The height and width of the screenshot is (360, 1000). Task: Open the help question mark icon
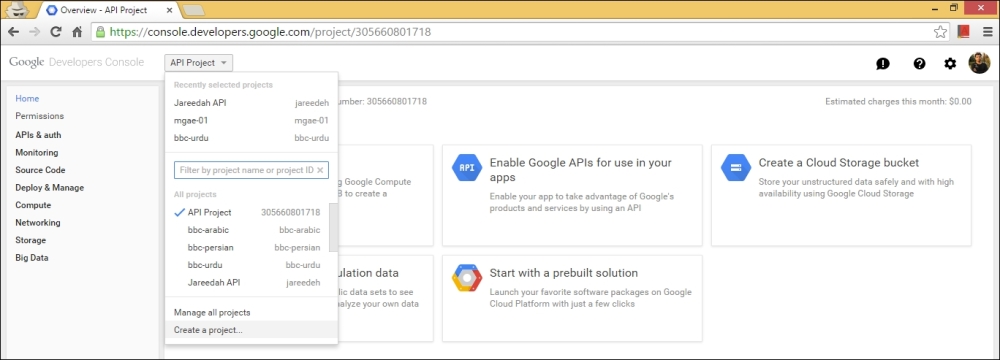point(919,63)
